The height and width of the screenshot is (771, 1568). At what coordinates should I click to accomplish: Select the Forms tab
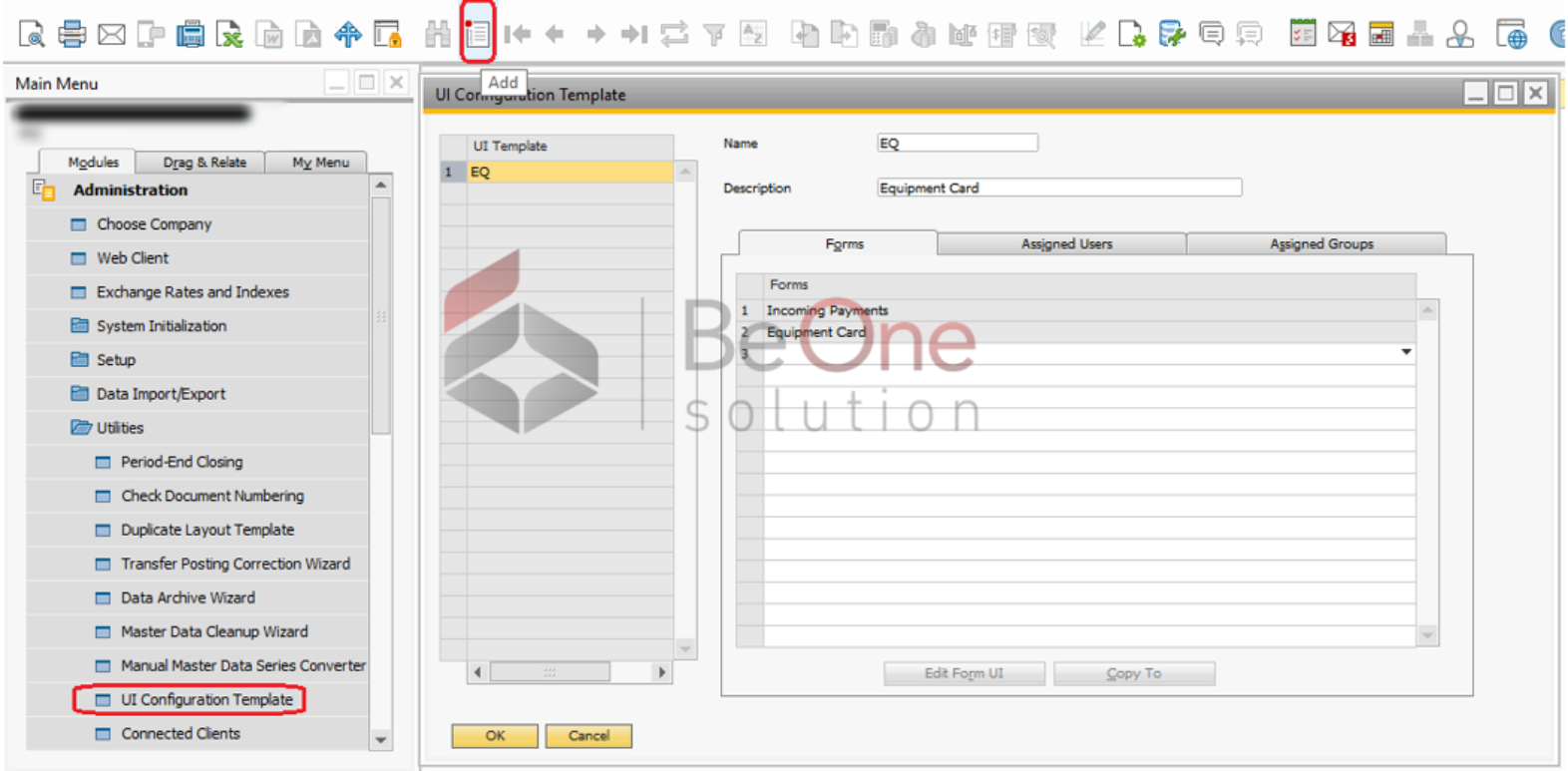coord(844,243)
